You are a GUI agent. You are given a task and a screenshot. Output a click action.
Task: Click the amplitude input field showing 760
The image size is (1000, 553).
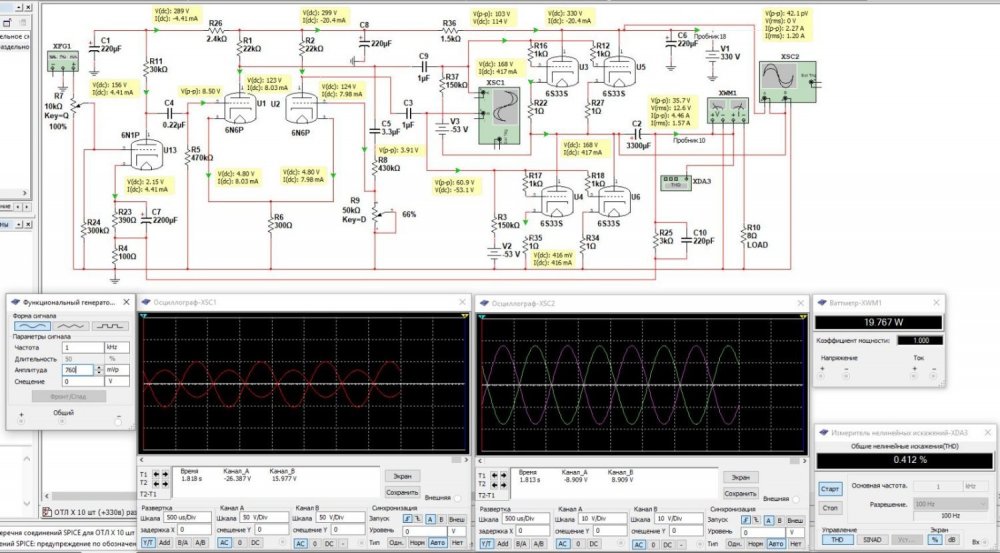click(x=74, y=369)
